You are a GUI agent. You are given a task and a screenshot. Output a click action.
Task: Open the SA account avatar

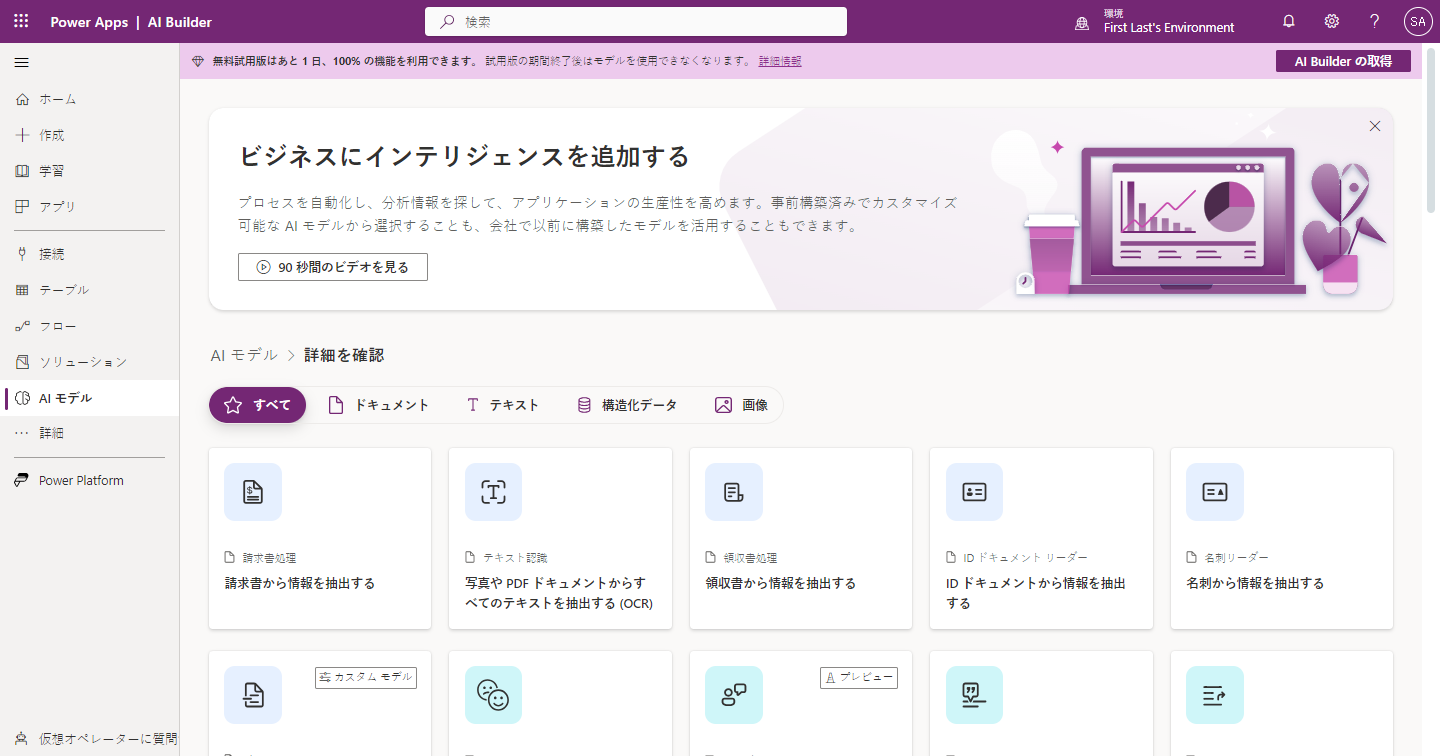tap(1418, 21)
